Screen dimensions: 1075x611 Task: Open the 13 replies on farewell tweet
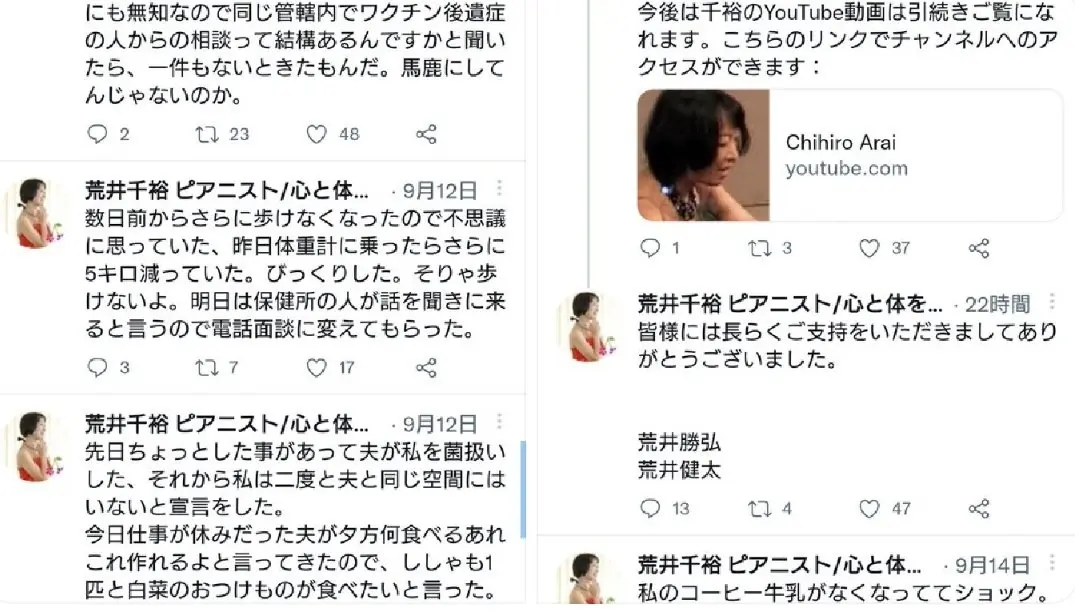click(649, 509)
